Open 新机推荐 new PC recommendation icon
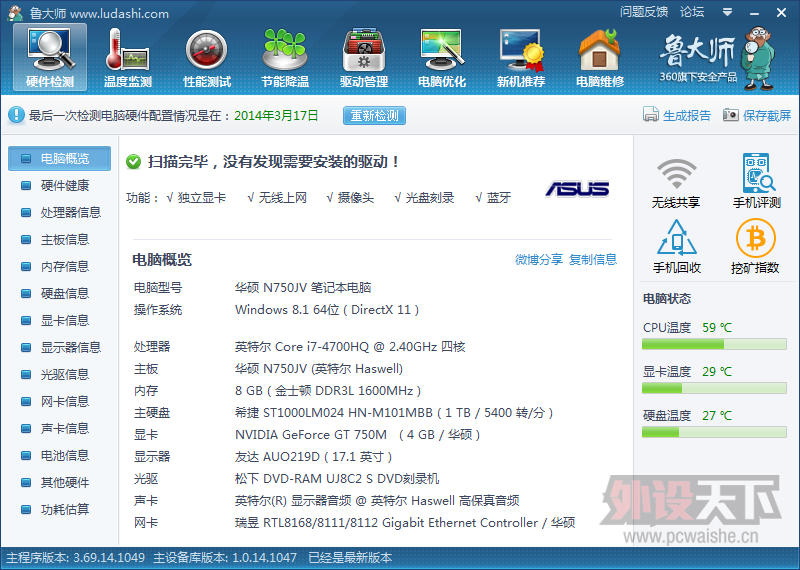 (521, 57)
